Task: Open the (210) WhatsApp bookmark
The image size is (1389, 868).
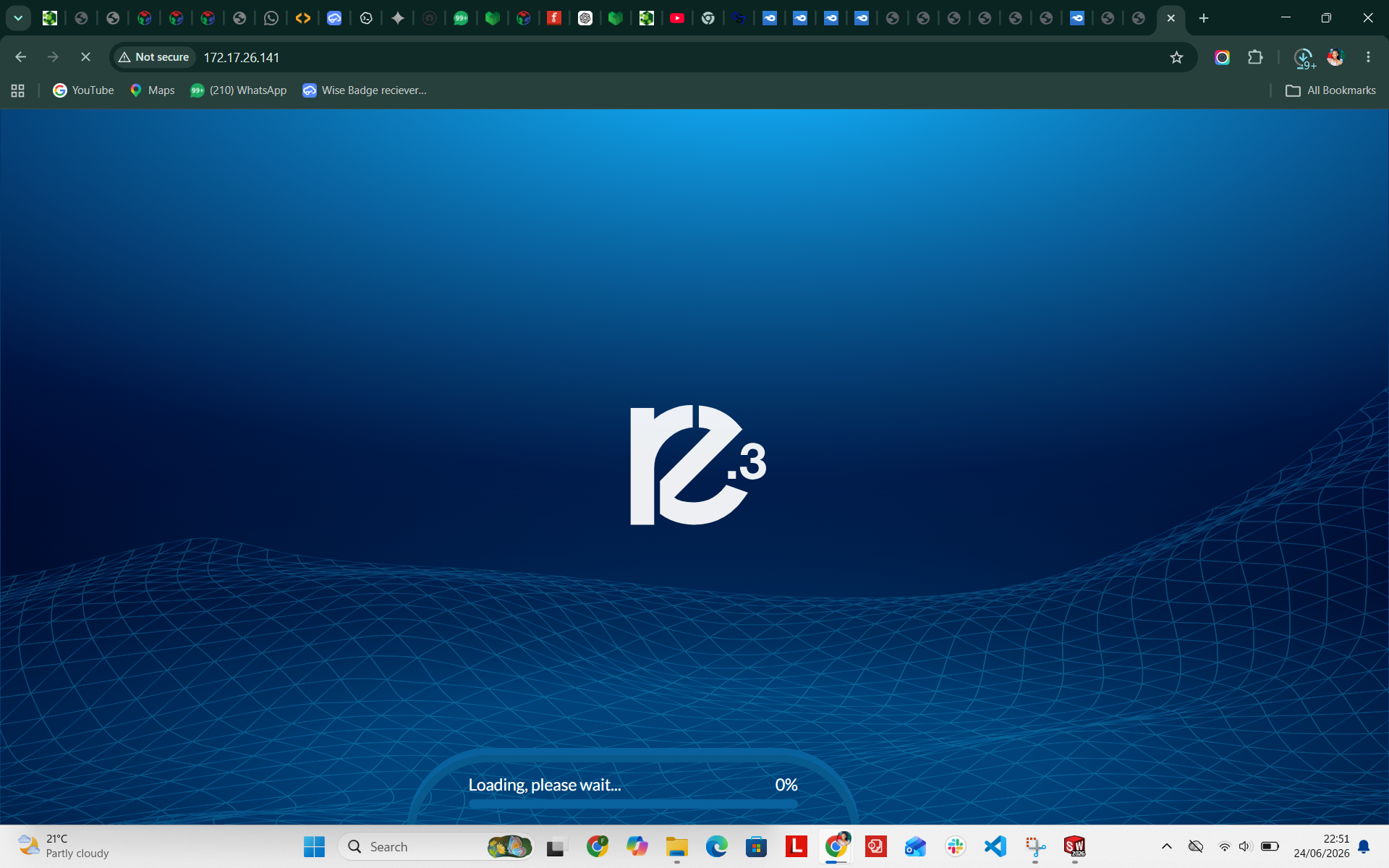Action: click(x=239, y=90)
